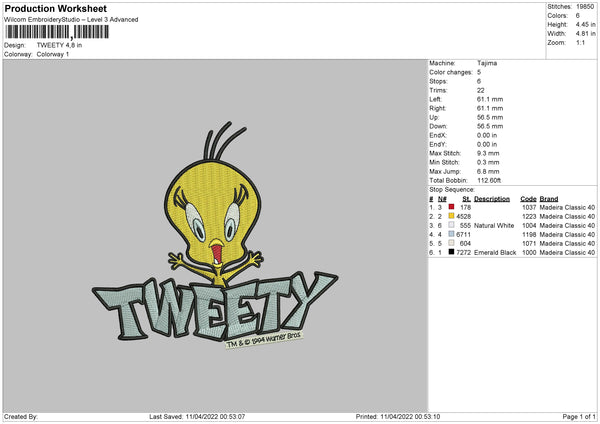The width and height of the screenshot is (600, 424).
Task: Click the EndX value 0.00 in
Action: click(487, 135)
